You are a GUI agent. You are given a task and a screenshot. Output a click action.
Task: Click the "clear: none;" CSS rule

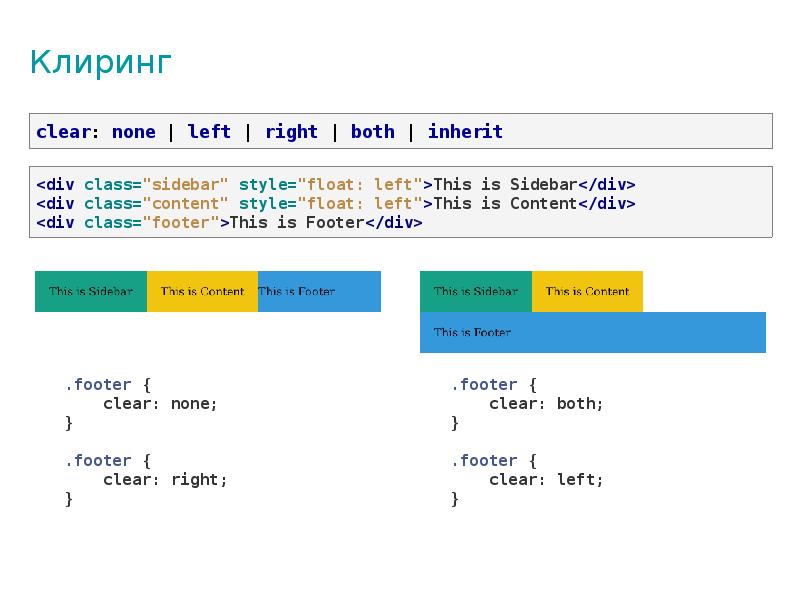coord(160,404)
